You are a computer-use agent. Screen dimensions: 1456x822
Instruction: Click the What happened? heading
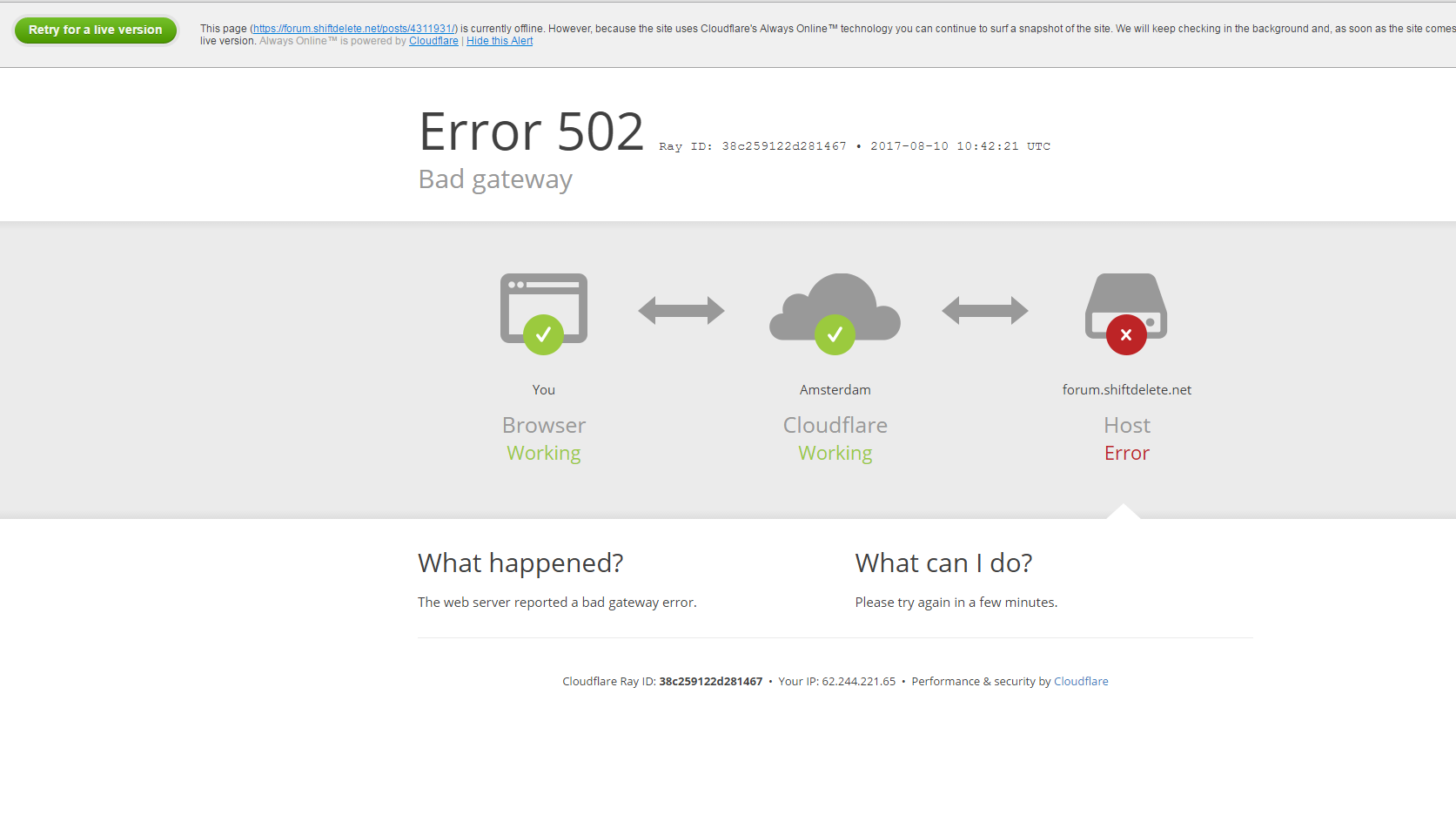(x=520, y=563)
